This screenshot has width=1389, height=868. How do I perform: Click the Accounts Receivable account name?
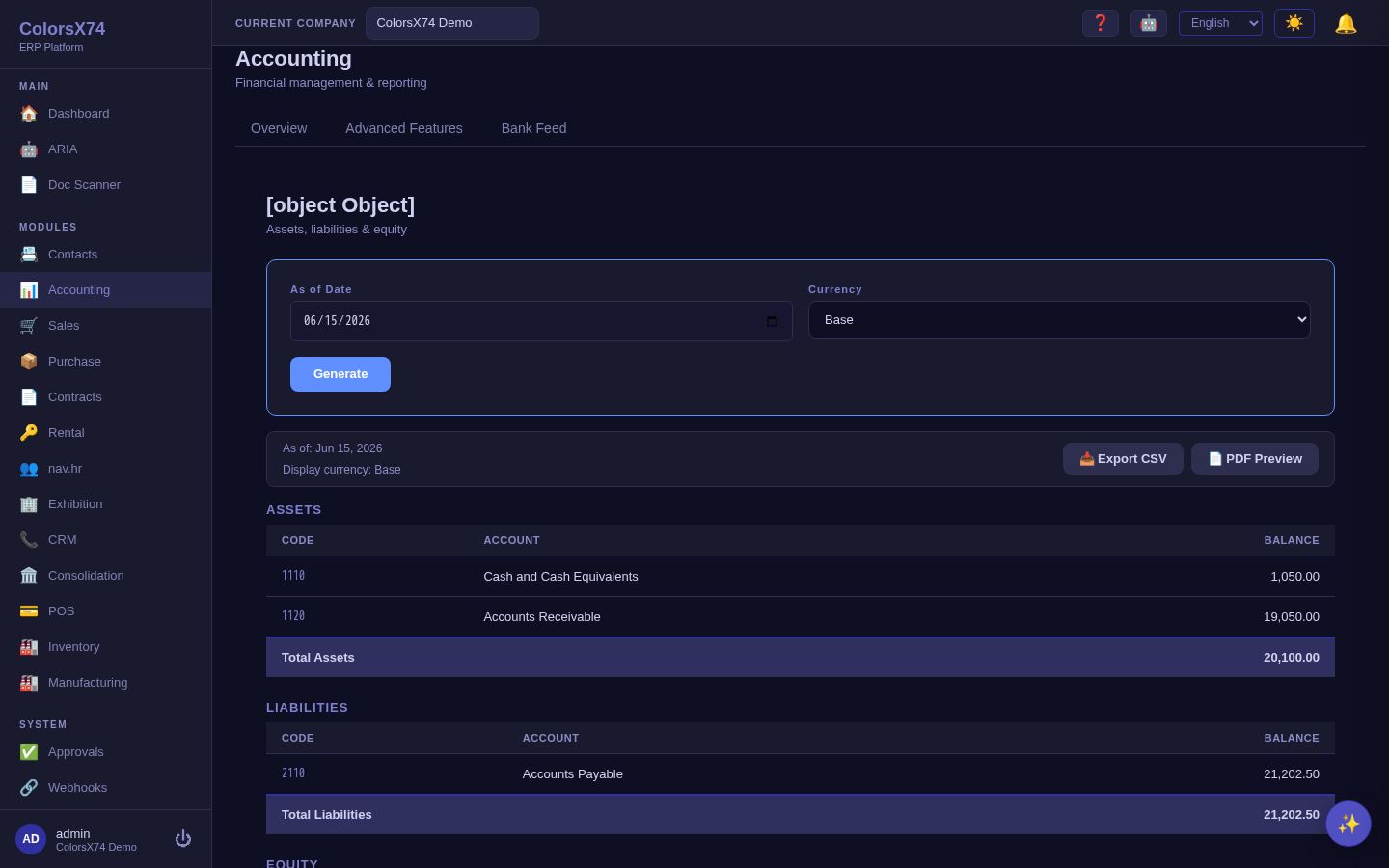542,617
